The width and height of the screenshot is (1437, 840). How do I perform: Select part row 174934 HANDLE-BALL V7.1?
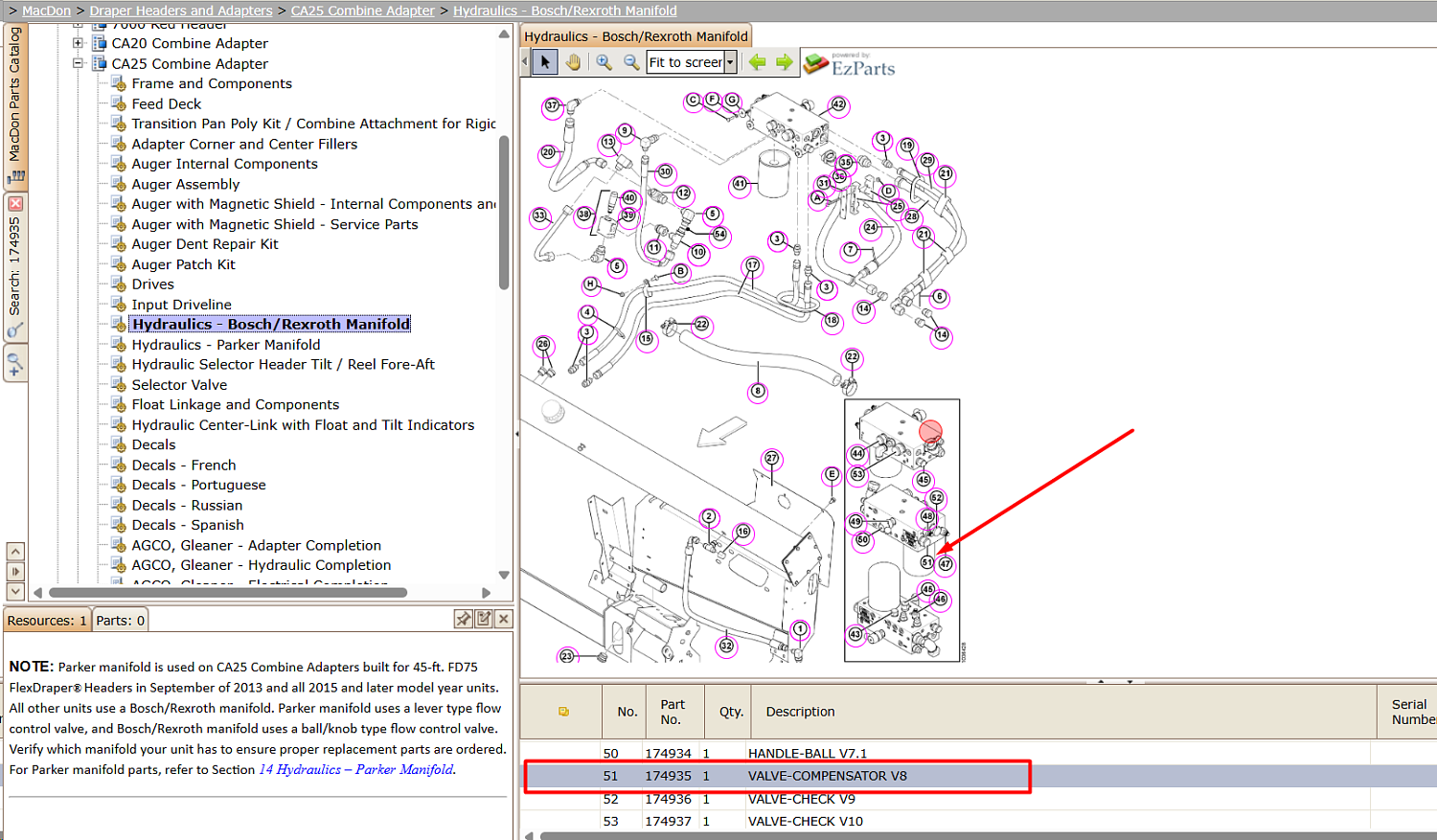[978, 753]
